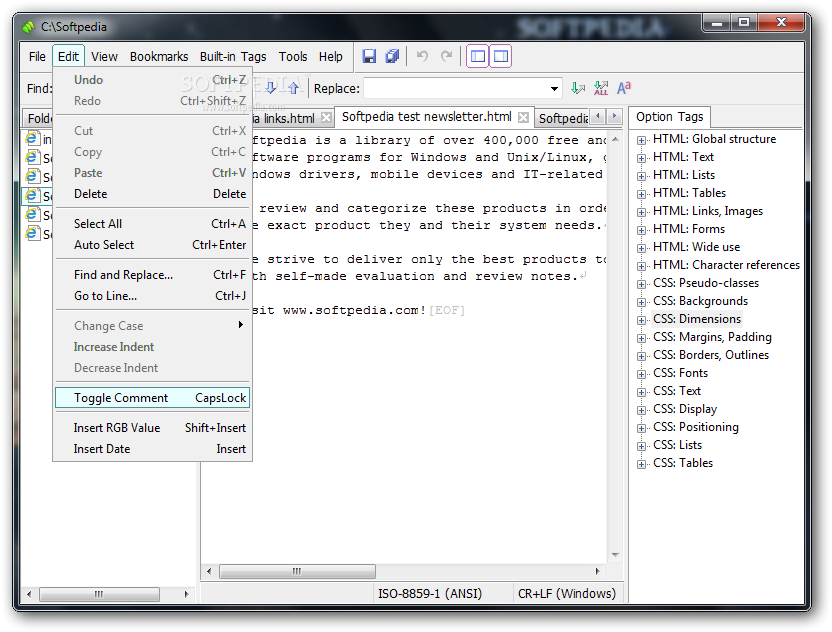This screenshot has width=832, height=632.
Task: Open the View menu
Action: pos(104,57)
